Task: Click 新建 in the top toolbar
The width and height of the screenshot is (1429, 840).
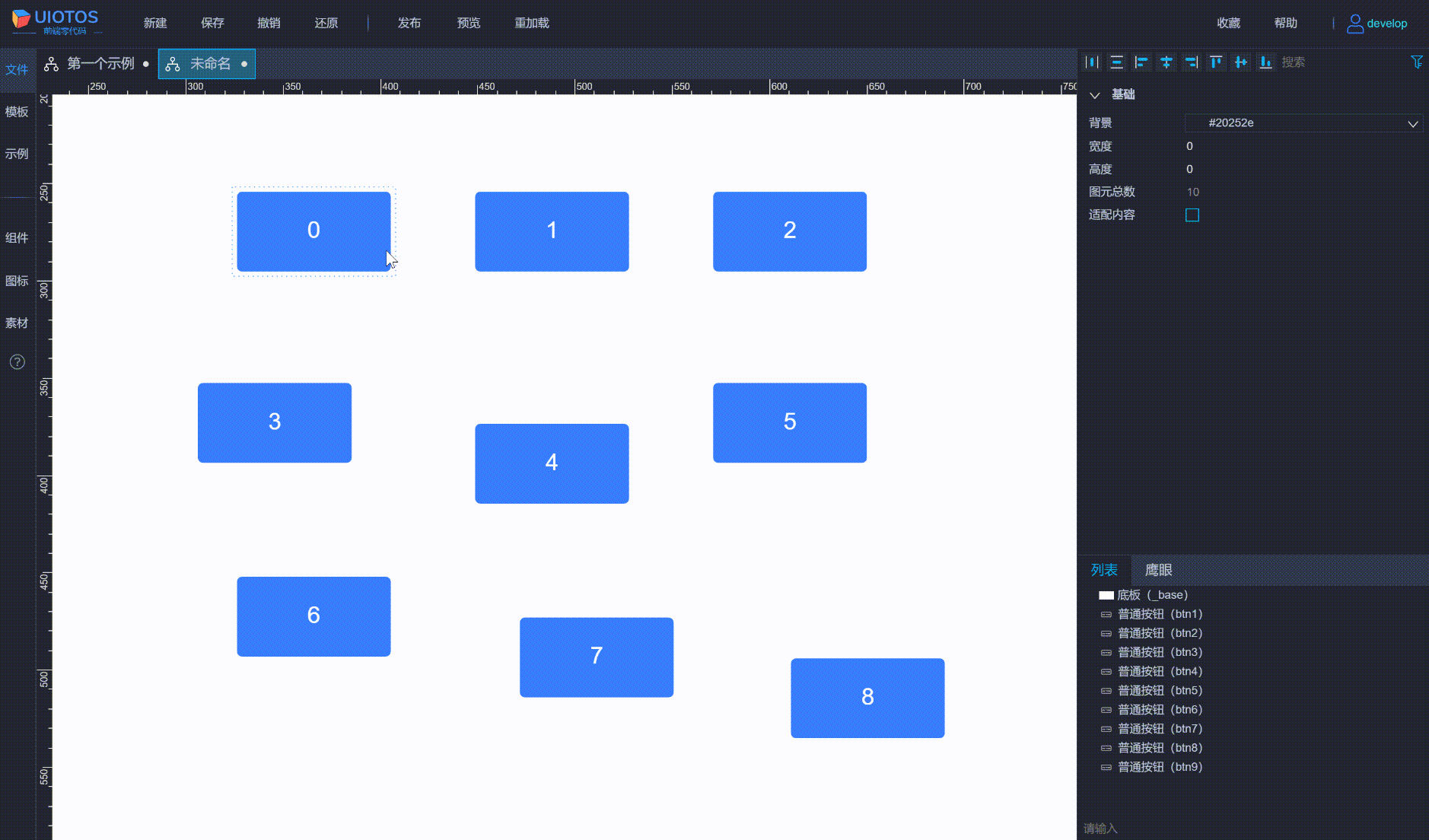Action: pos(155,24)
